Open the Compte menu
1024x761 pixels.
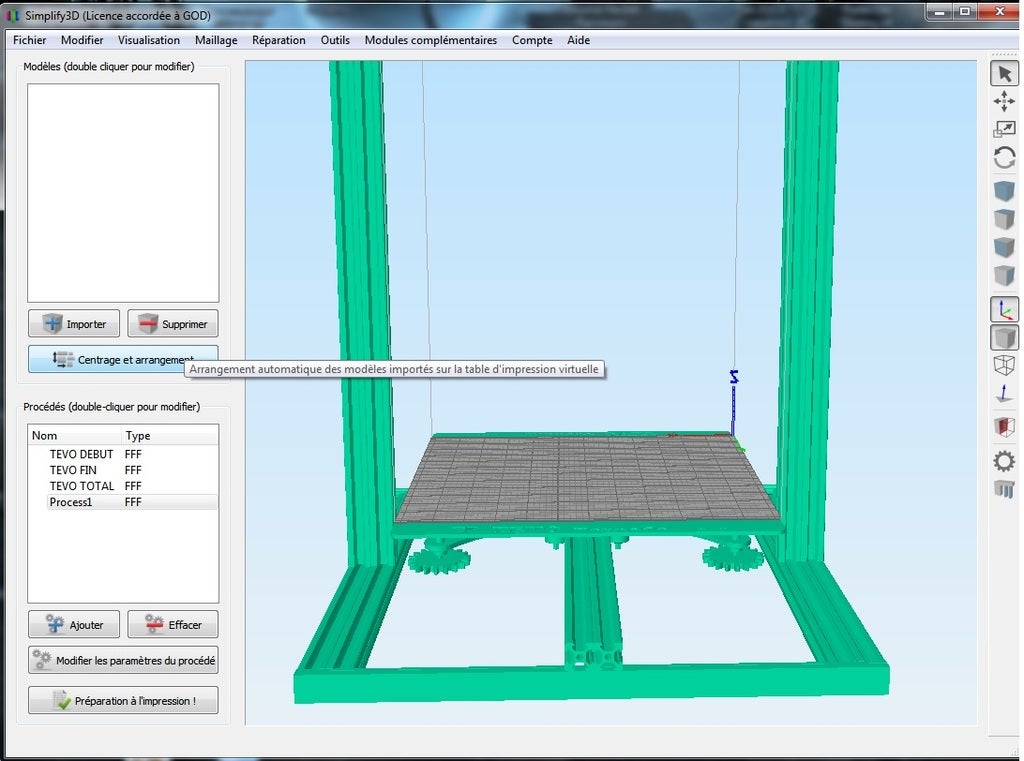coord(532,40)
